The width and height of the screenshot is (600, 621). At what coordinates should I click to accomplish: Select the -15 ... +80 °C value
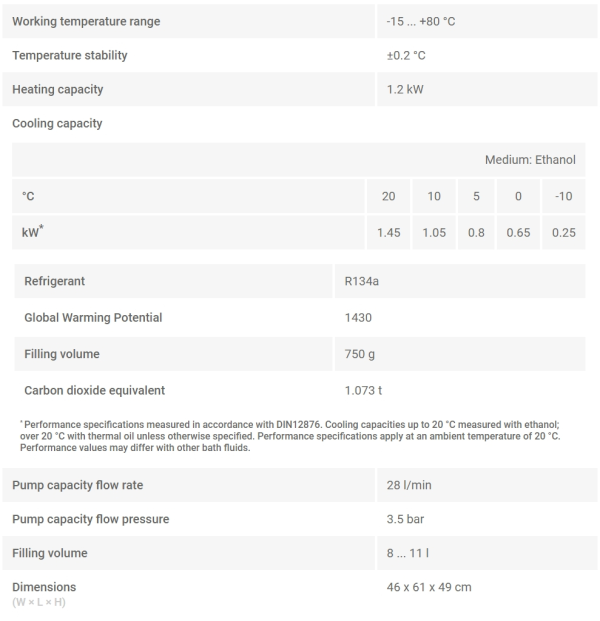point(421,22)
